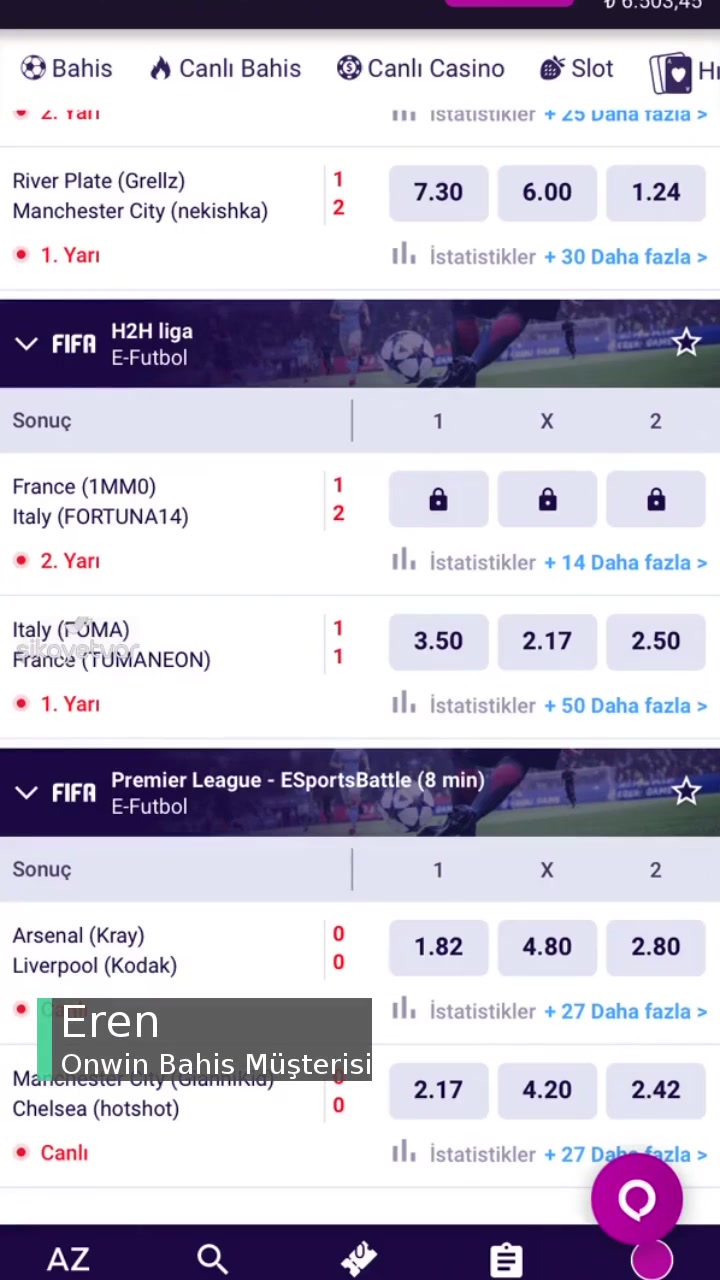Screen dimensions: 720x1280
Task: Switch to the Canlı Bahis tab
Action: click(226, 68)
